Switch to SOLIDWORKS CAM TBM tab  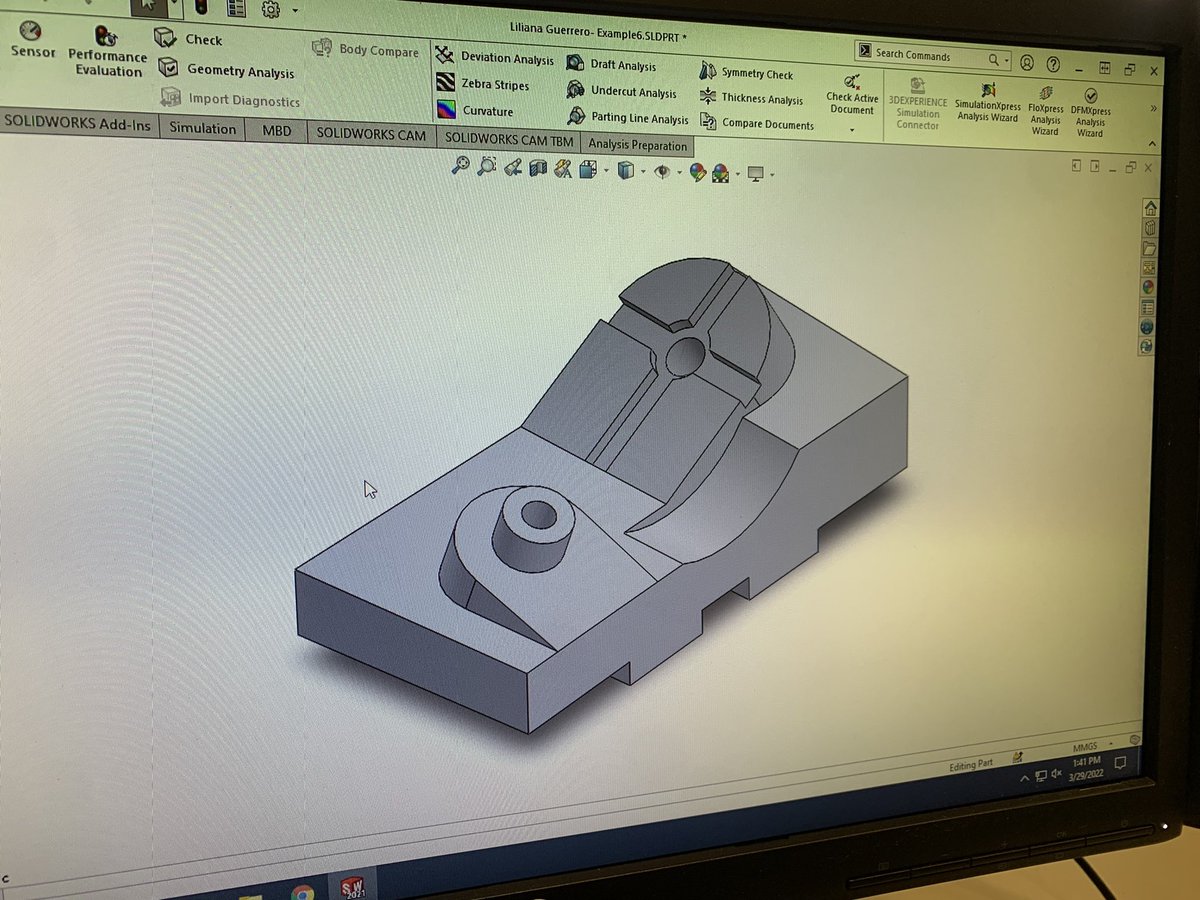pyautogui.click(x=509, y=139)
